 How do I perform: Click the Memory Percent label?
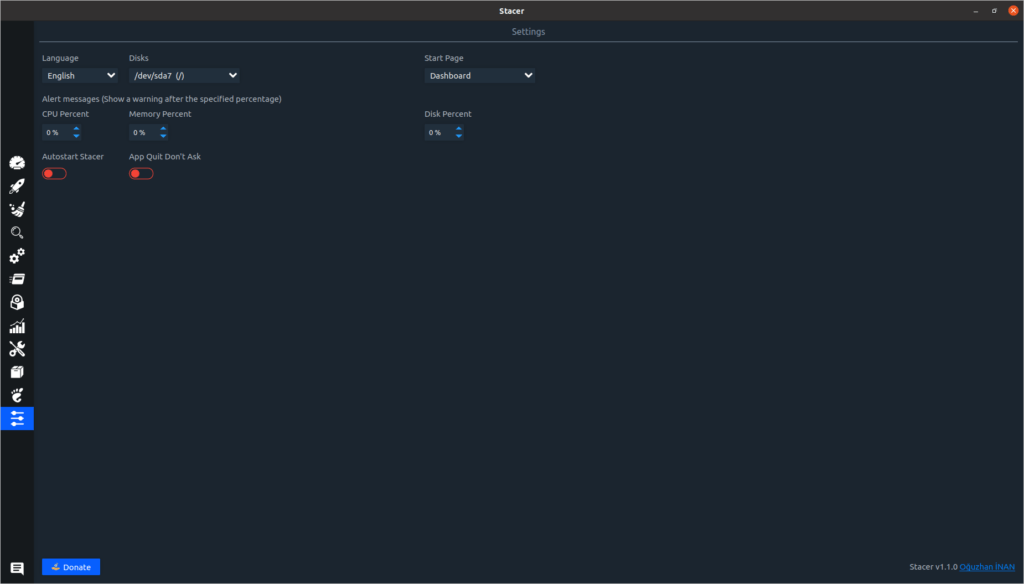tap(160, 114)
